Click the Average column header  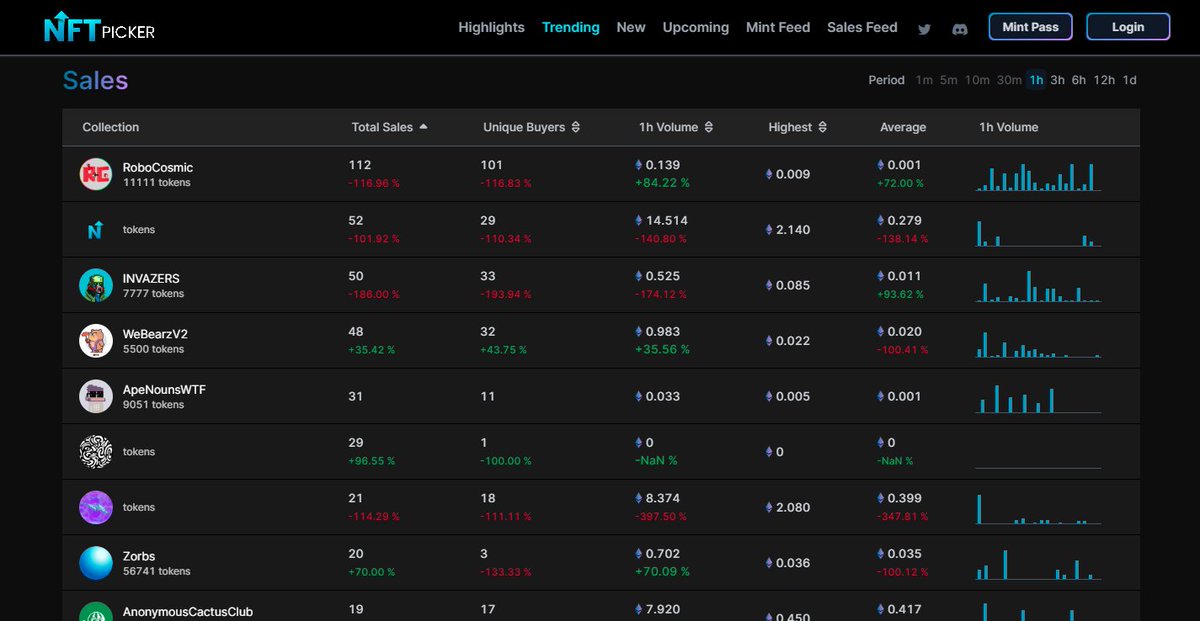tap(903, 127)
